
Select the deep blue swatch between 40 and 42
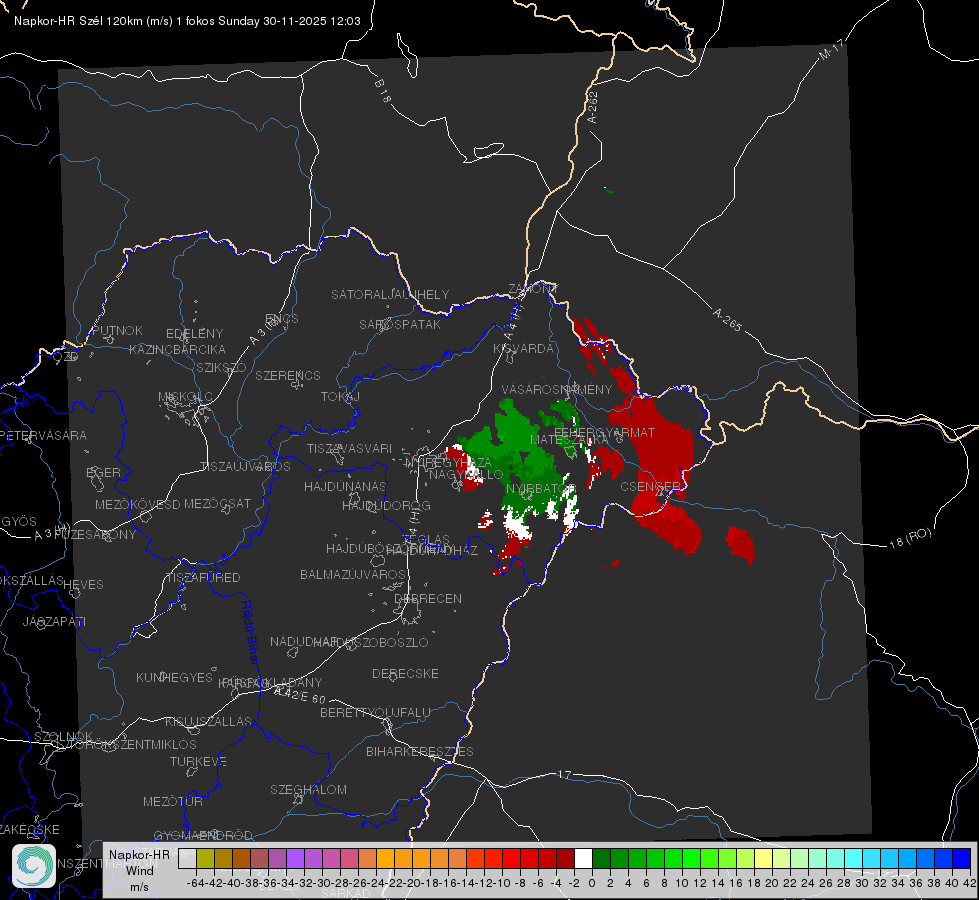pyautogui.click(x=962, y=859)
